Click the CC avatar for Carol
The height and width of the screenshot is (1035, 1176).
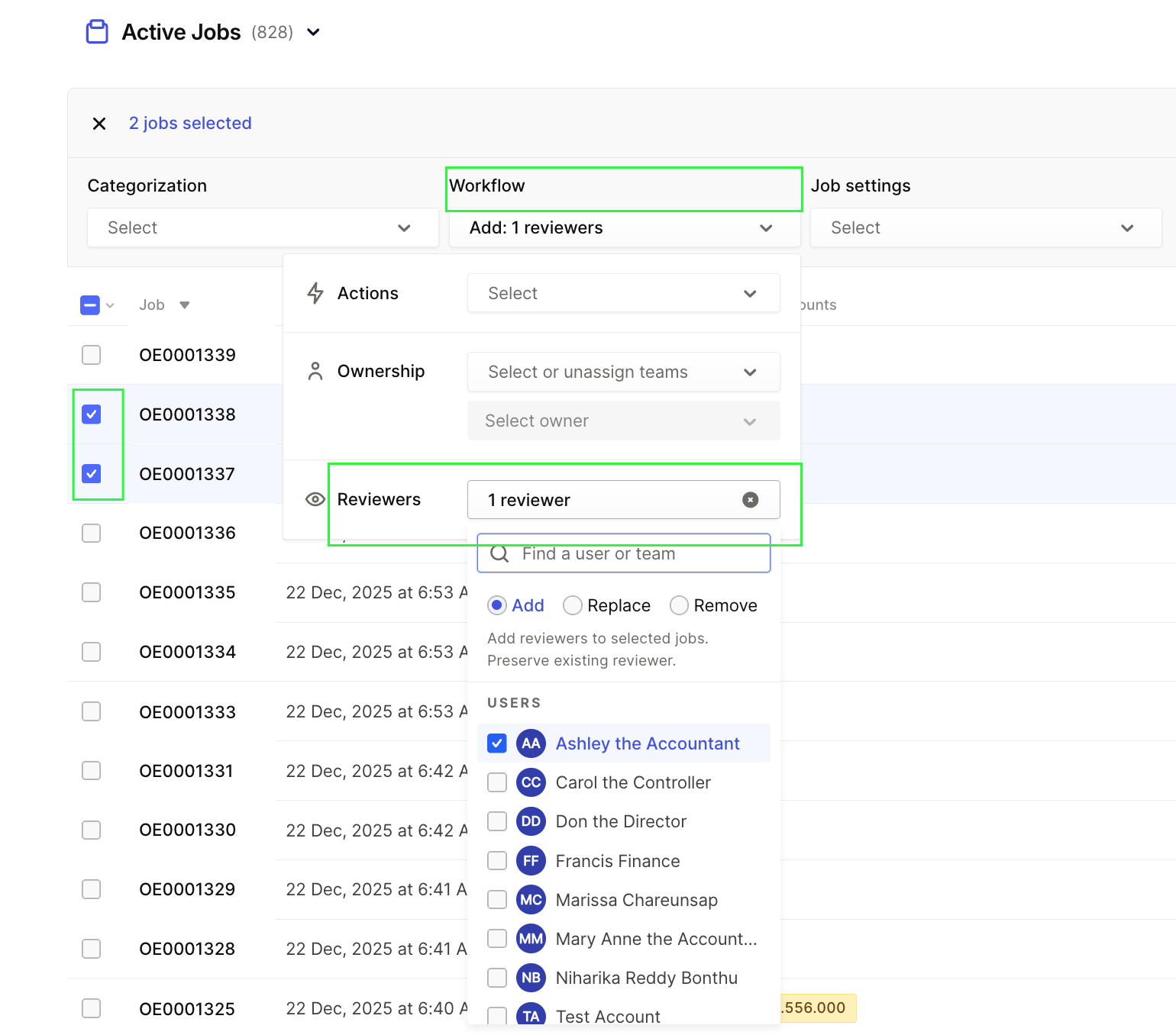531,782
